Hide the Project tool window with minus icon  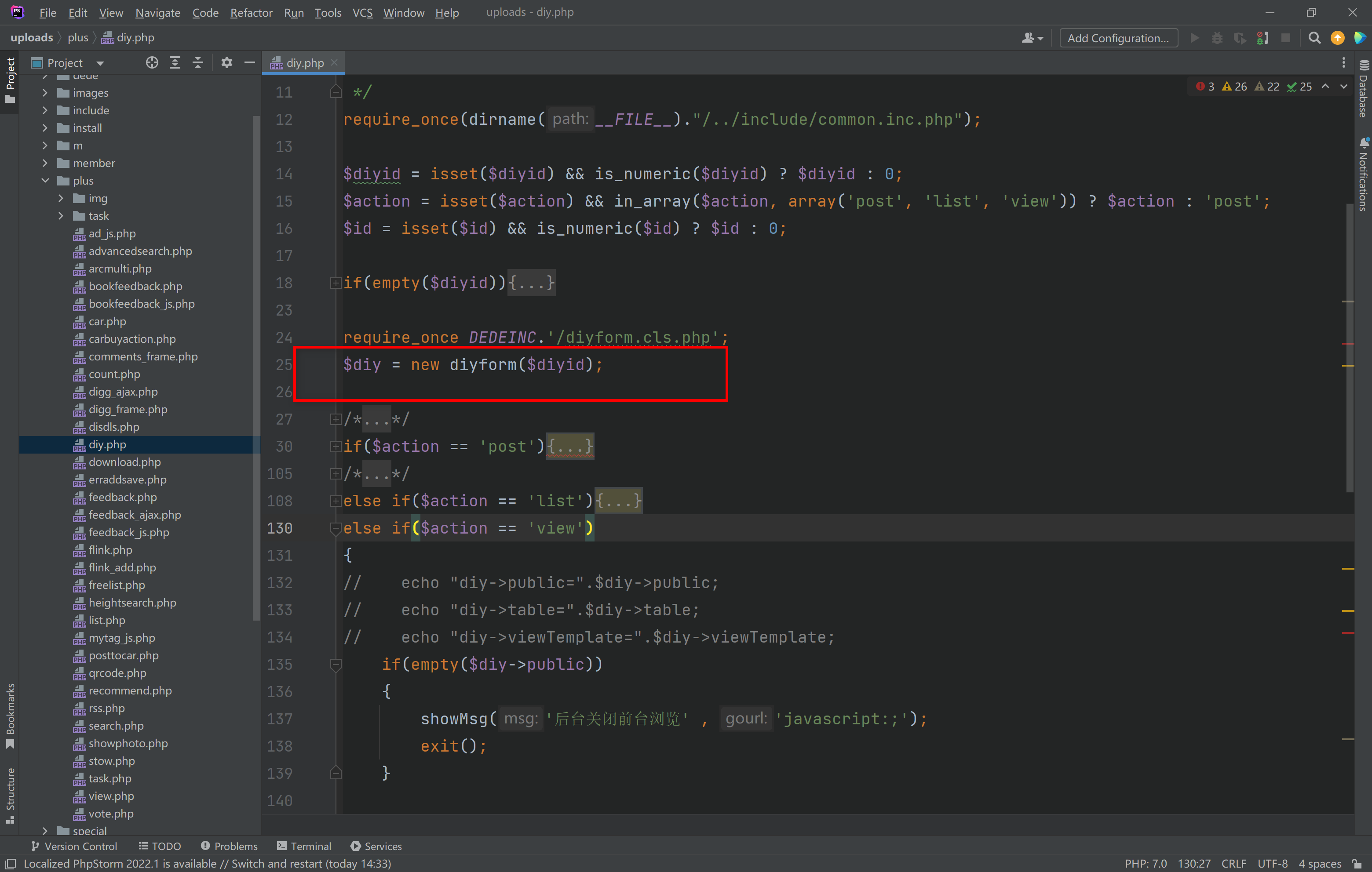250,63
